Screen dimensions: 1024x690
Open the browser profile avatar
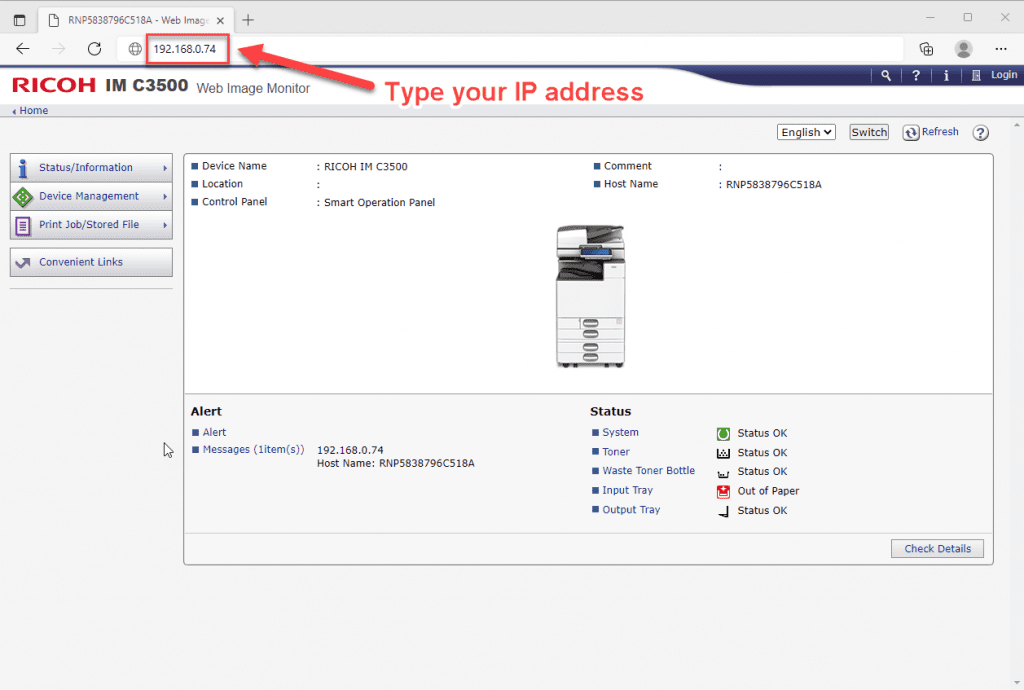[963, 49]
